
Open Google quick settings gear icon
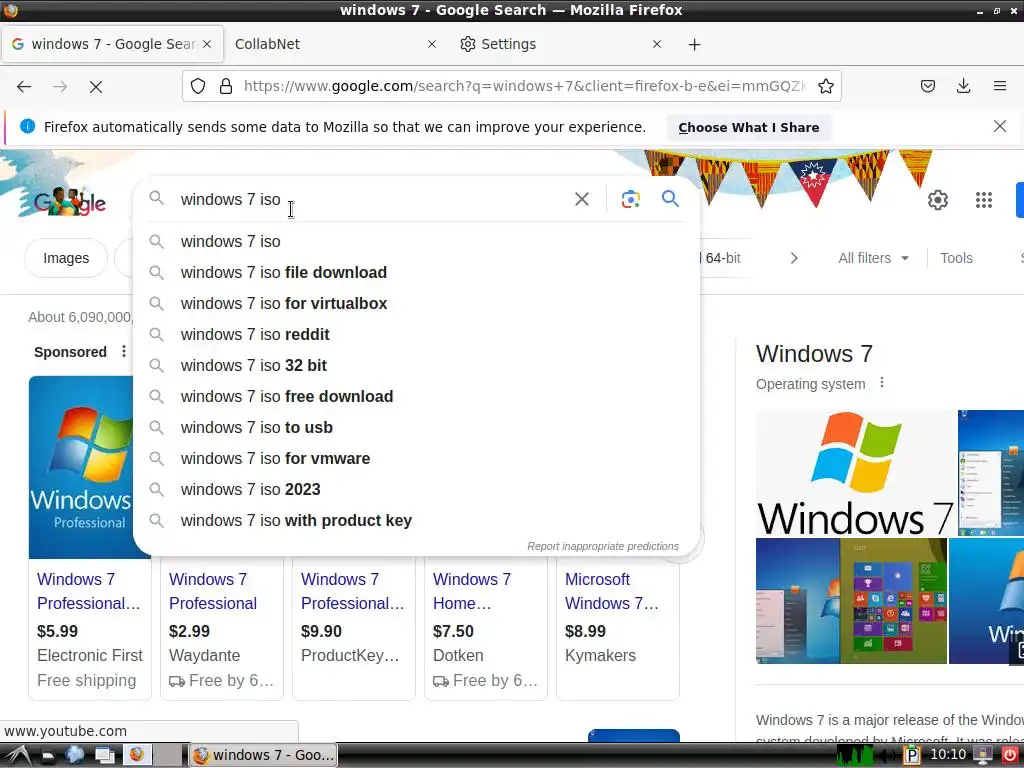(x=938, y=200)
